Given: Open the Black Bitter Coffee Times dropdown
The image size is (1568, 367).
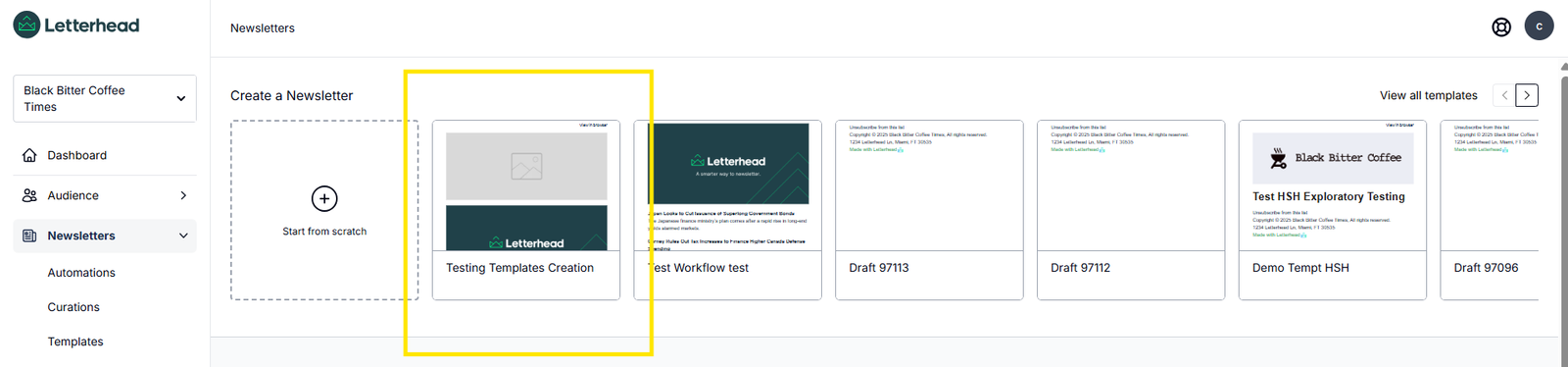Looking at the screenshot, I should click(x=105, y=98).
